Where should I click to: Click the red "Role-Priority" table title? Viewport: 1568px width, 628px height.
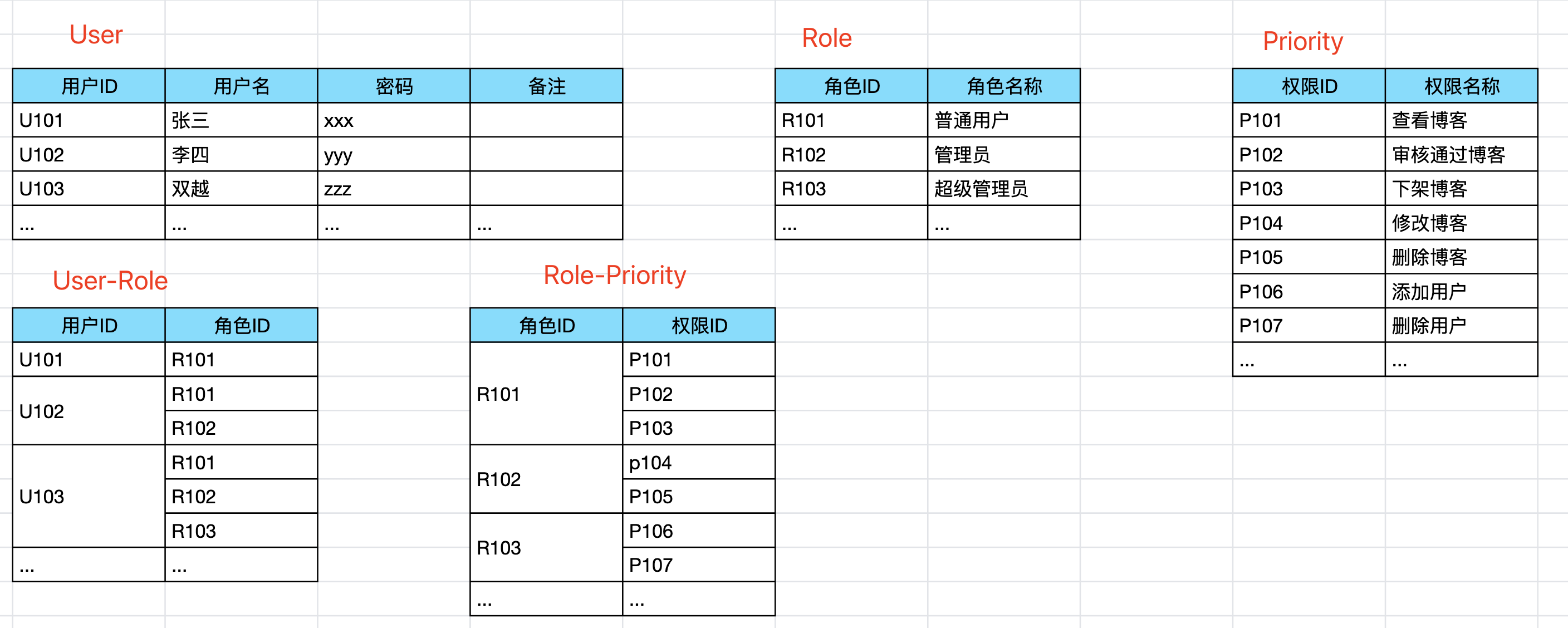point(614,275)
